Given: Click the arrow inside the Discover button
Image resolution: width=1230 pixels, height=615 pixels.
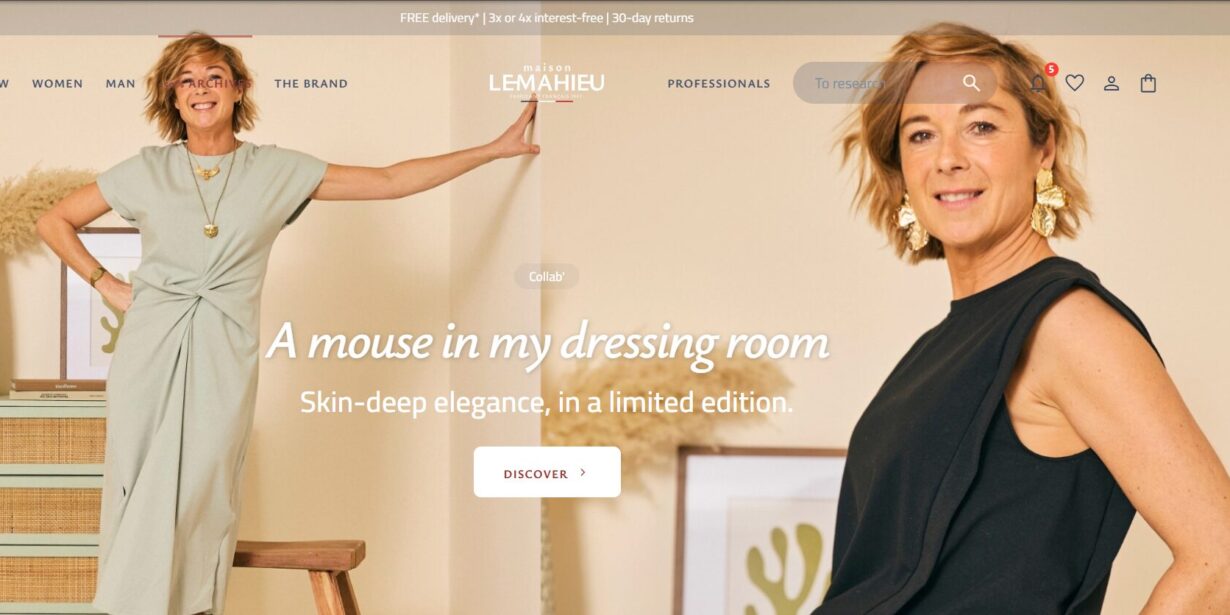Looking at the screenshot, I should pos(584,473).
